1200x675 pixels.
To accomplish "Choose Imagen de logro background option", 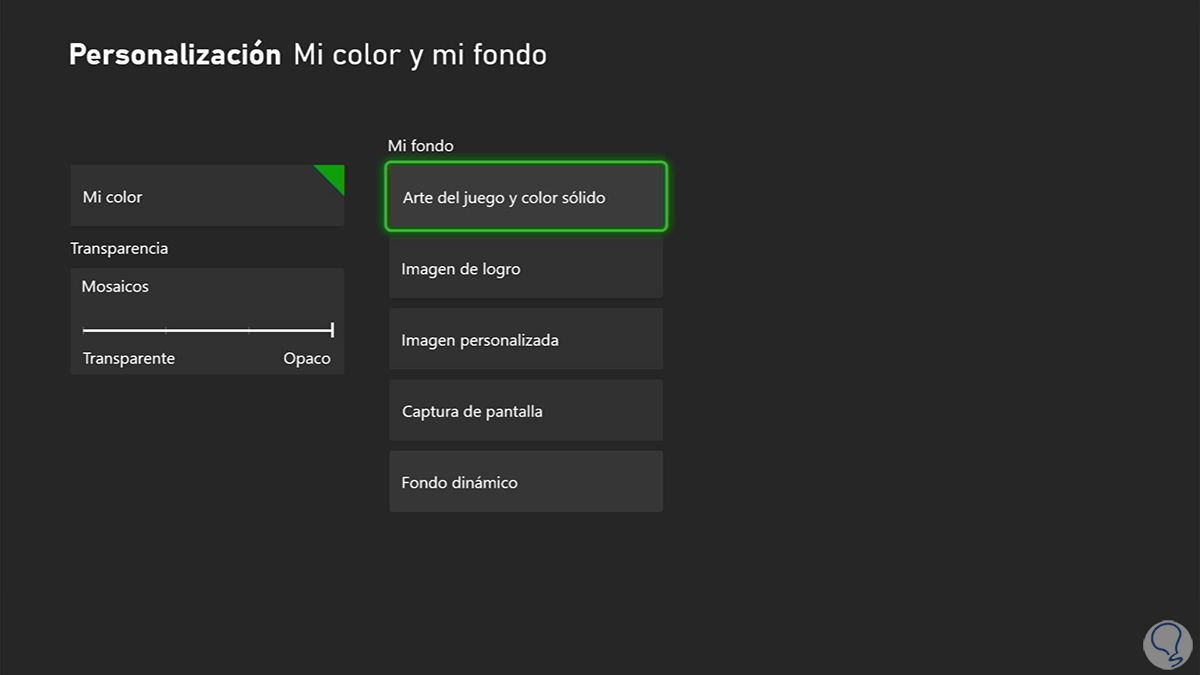I will click(x=526, y=268).
